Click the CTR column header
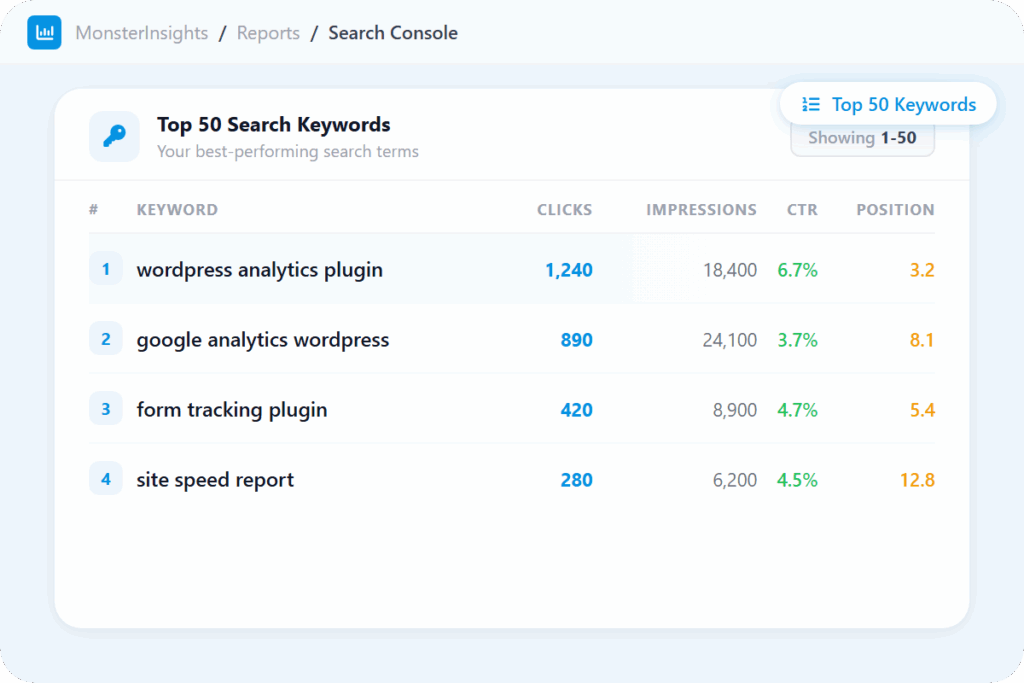Viewport: 1024px width, 683px height. coord(802,210)
